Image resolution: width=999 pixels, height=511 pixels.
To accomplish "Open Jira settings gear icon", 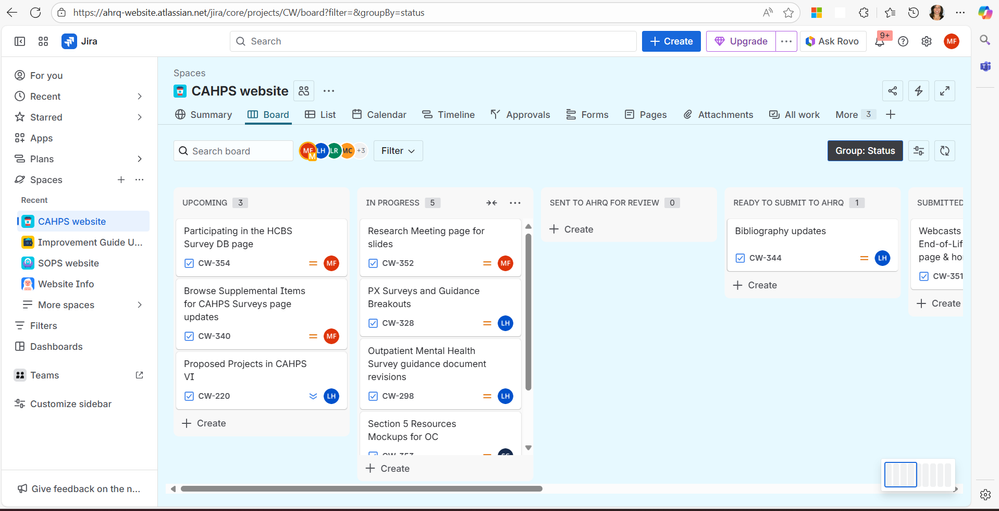I will coord(926,41).
